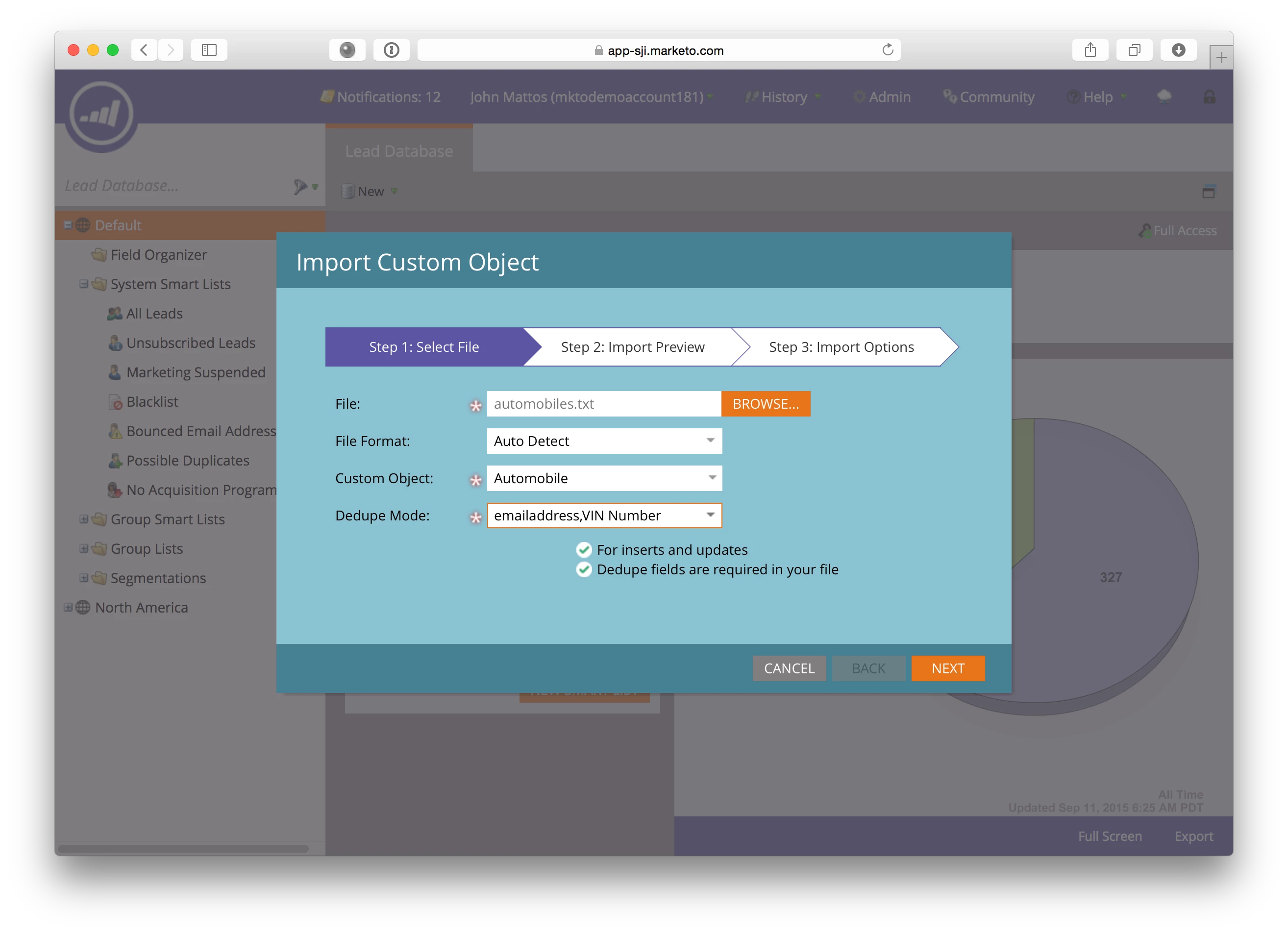Open the Lead Database tab
Screen dimensions: 1288x934
click(x=398, y=151)
